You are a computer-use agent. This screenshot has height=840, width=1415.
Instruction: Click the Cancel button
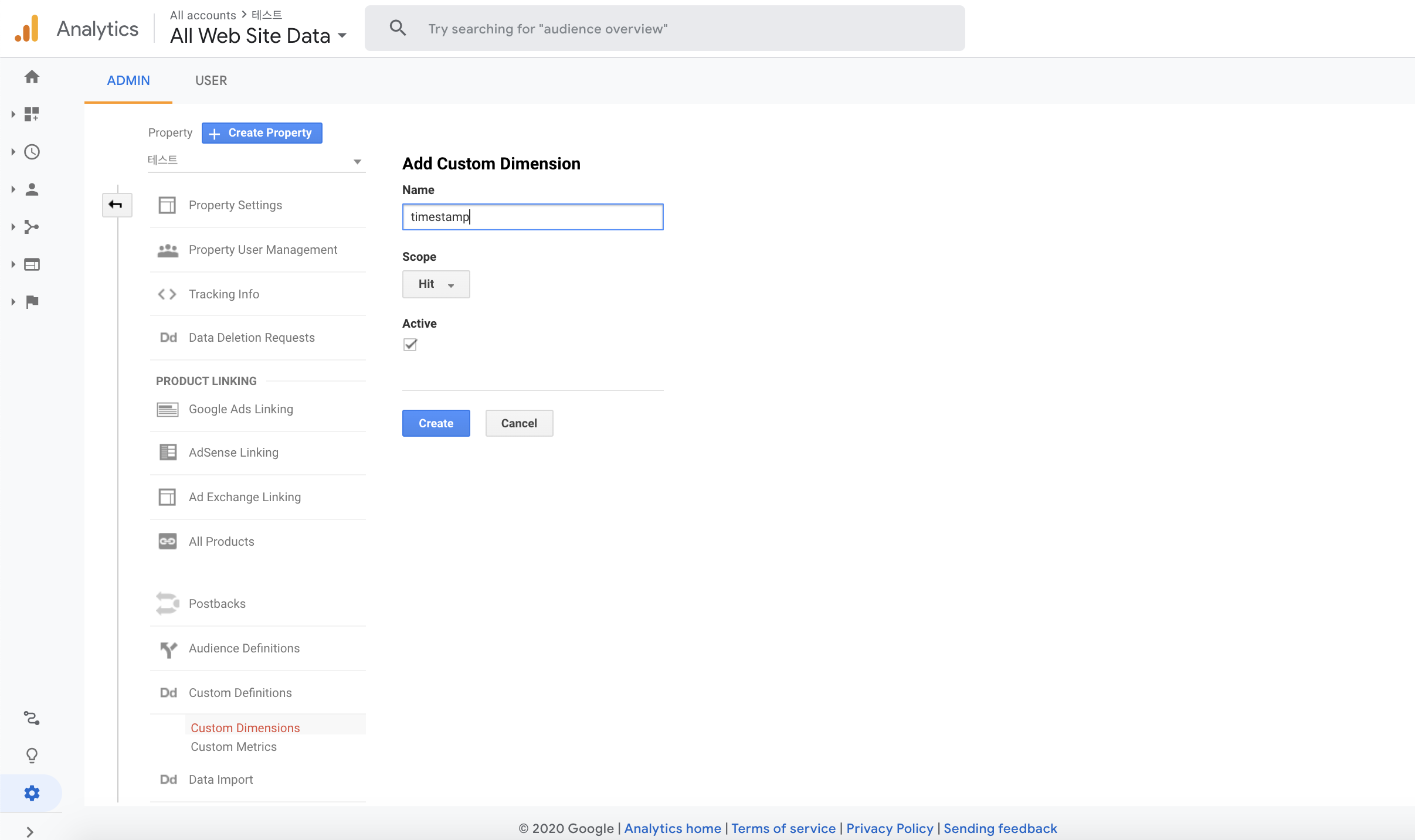point(519,423)
